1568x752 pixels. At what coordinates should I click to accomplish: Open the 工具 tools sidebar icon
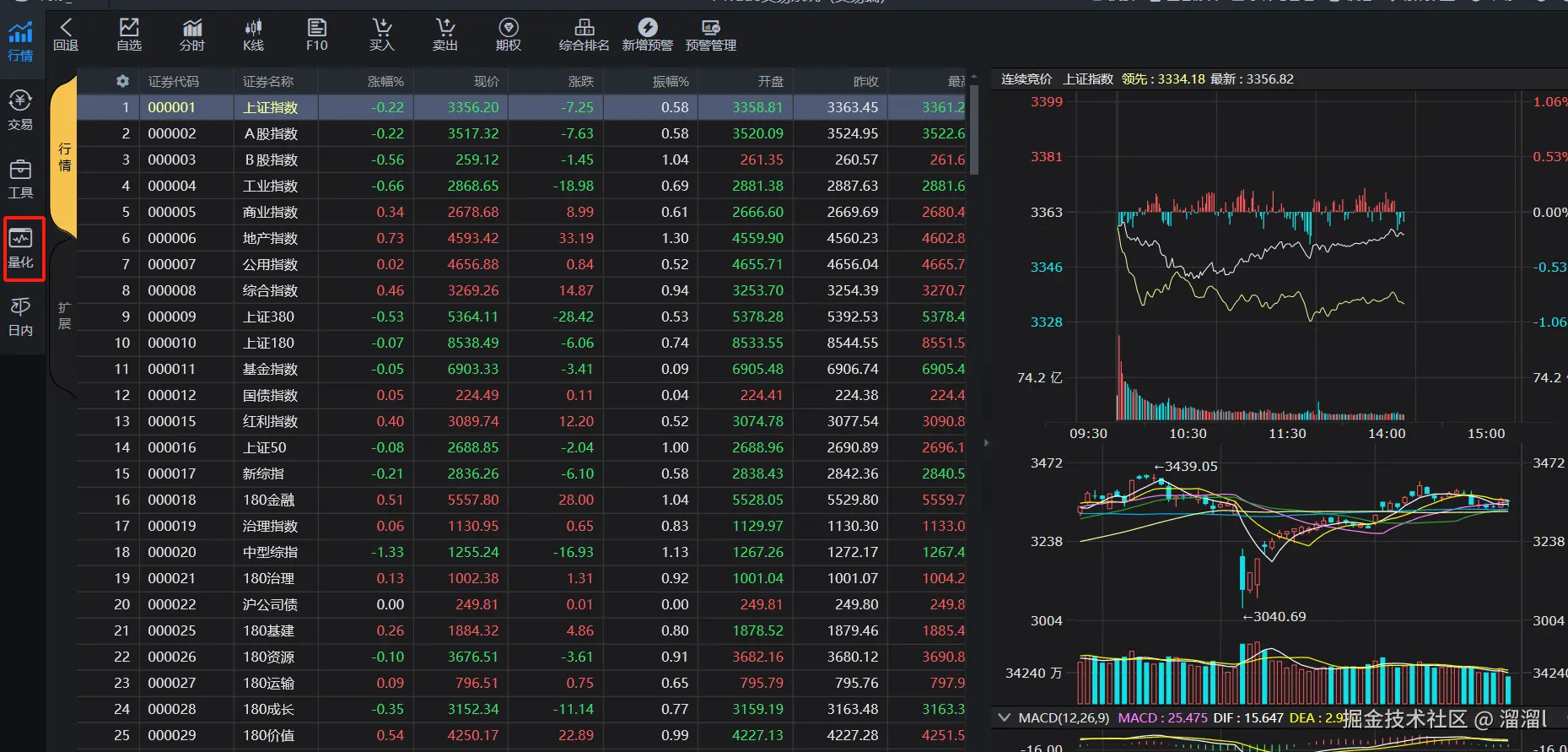[x=20, y=179]
